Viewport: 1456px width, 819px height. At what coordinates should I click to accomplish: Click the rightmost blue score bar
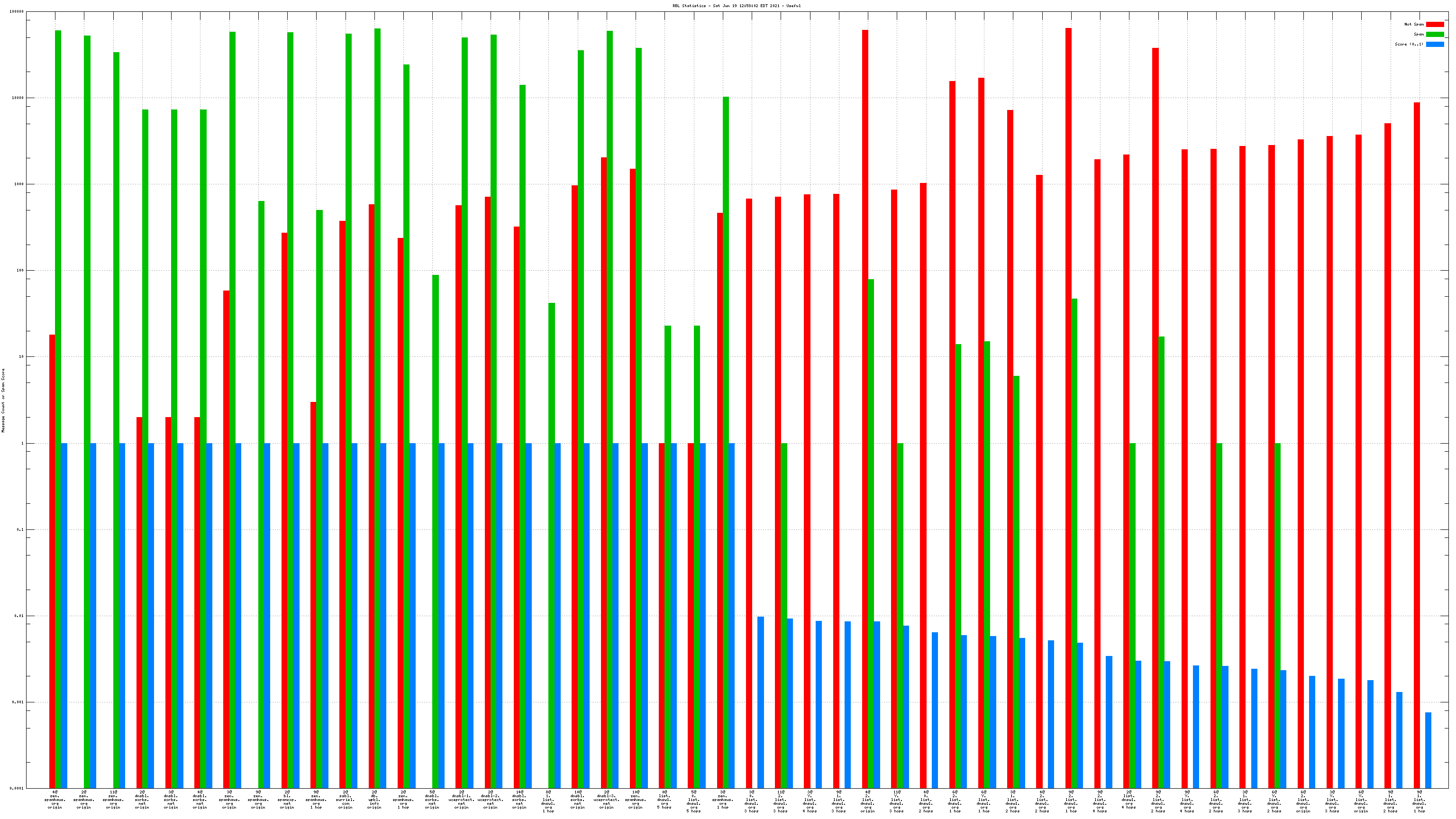coord(1429,751)
